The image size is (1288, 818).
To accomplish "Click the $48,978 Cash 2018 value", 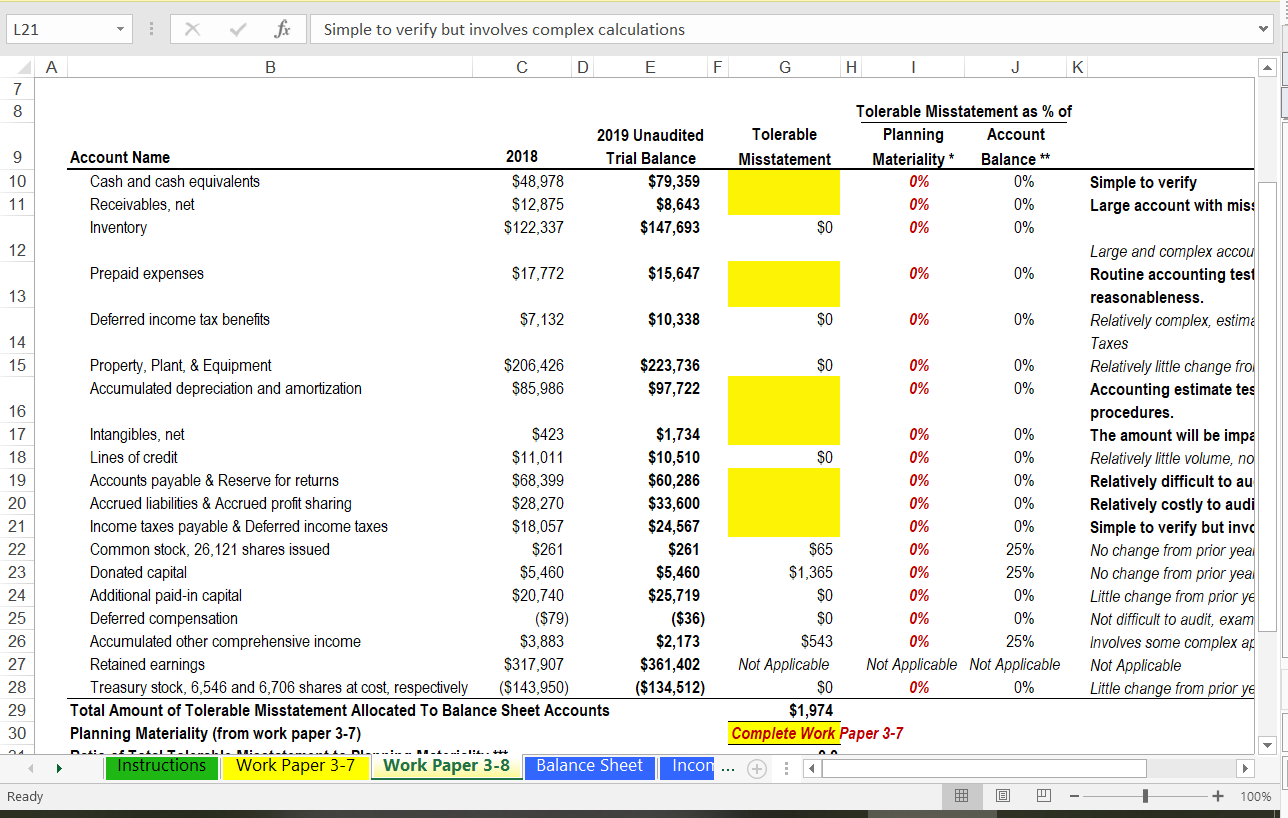I will pos(538,181).
